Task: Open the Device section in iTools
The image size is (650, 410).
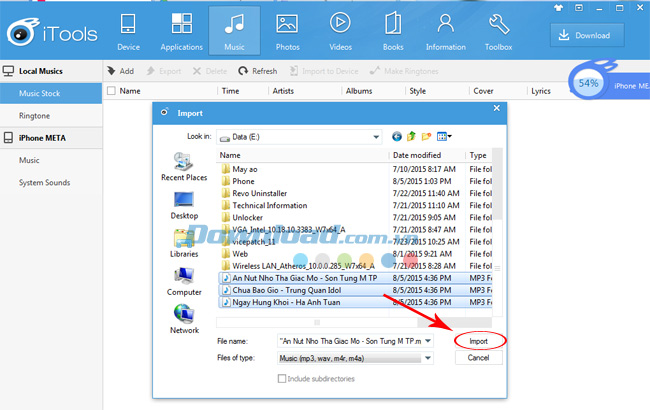Action: 128,30
